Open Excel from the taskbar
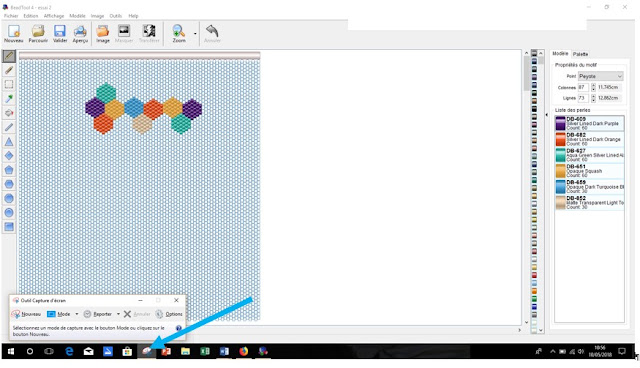640x368 pixels. click(x=204, y=351)
